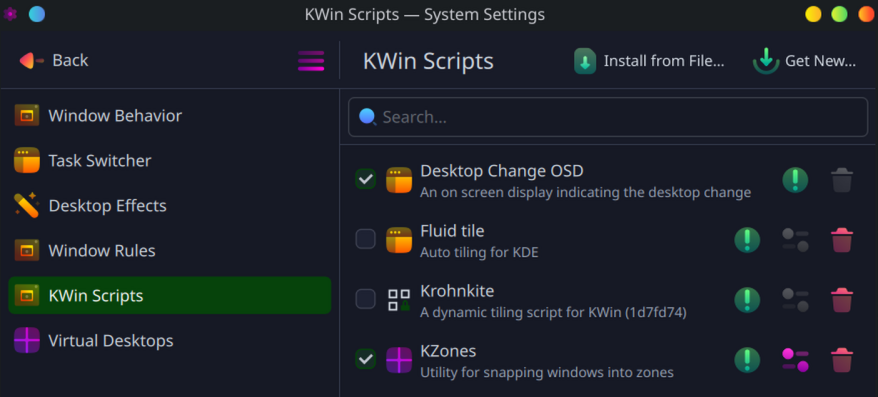Select KWin Scripts in sidebar
Viewport: 878px width, 397px height.
(169, 295)
